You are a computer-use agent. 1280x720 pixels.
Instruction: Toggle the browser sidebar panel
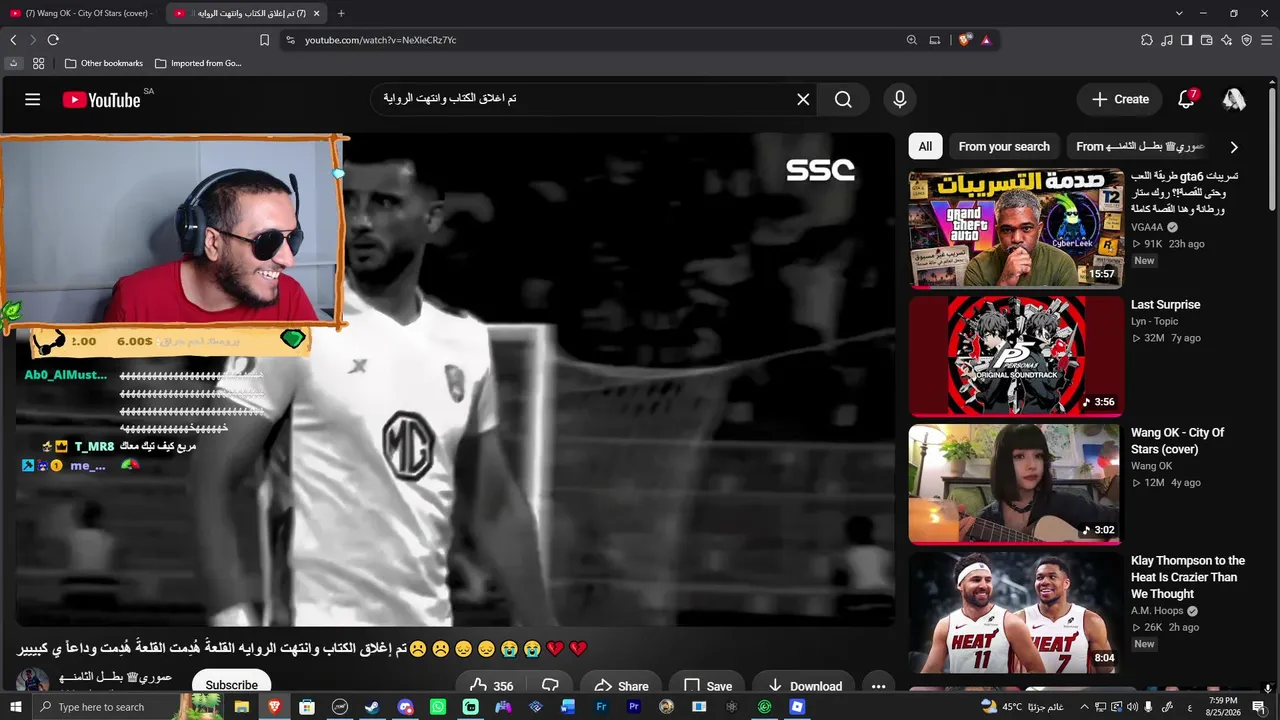1186,40
